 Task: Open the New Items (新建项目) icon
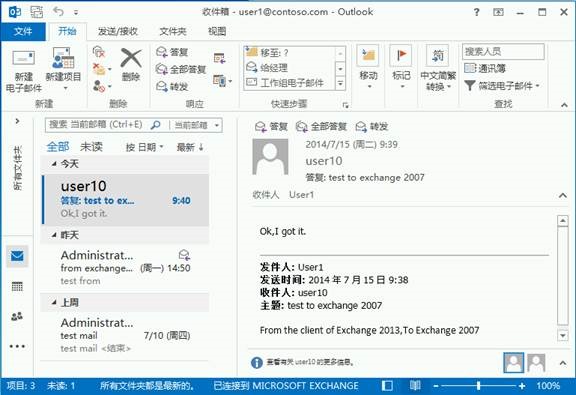[63, 58]
